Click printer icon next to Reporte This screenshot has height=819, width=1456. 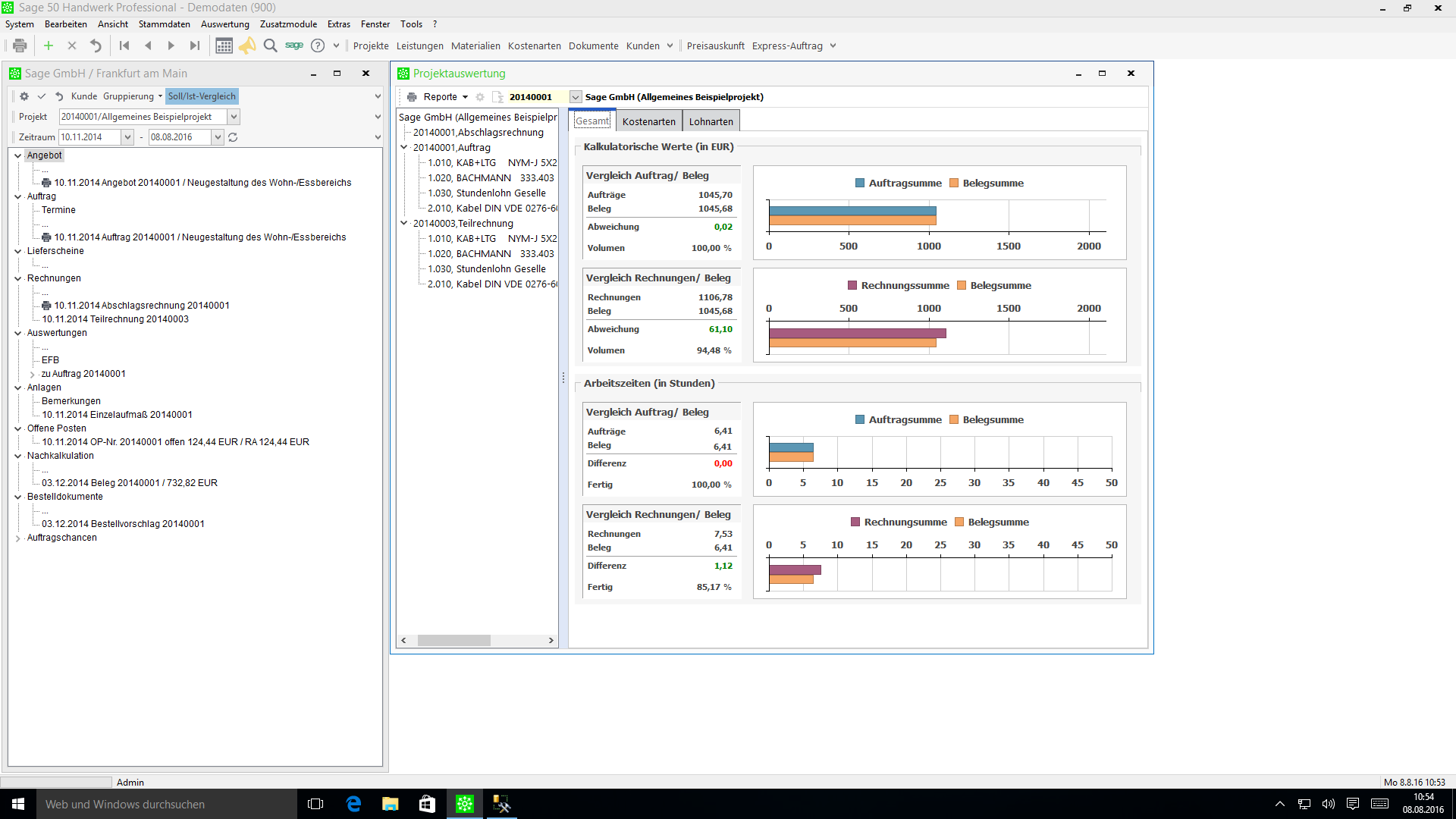point(412,97)
